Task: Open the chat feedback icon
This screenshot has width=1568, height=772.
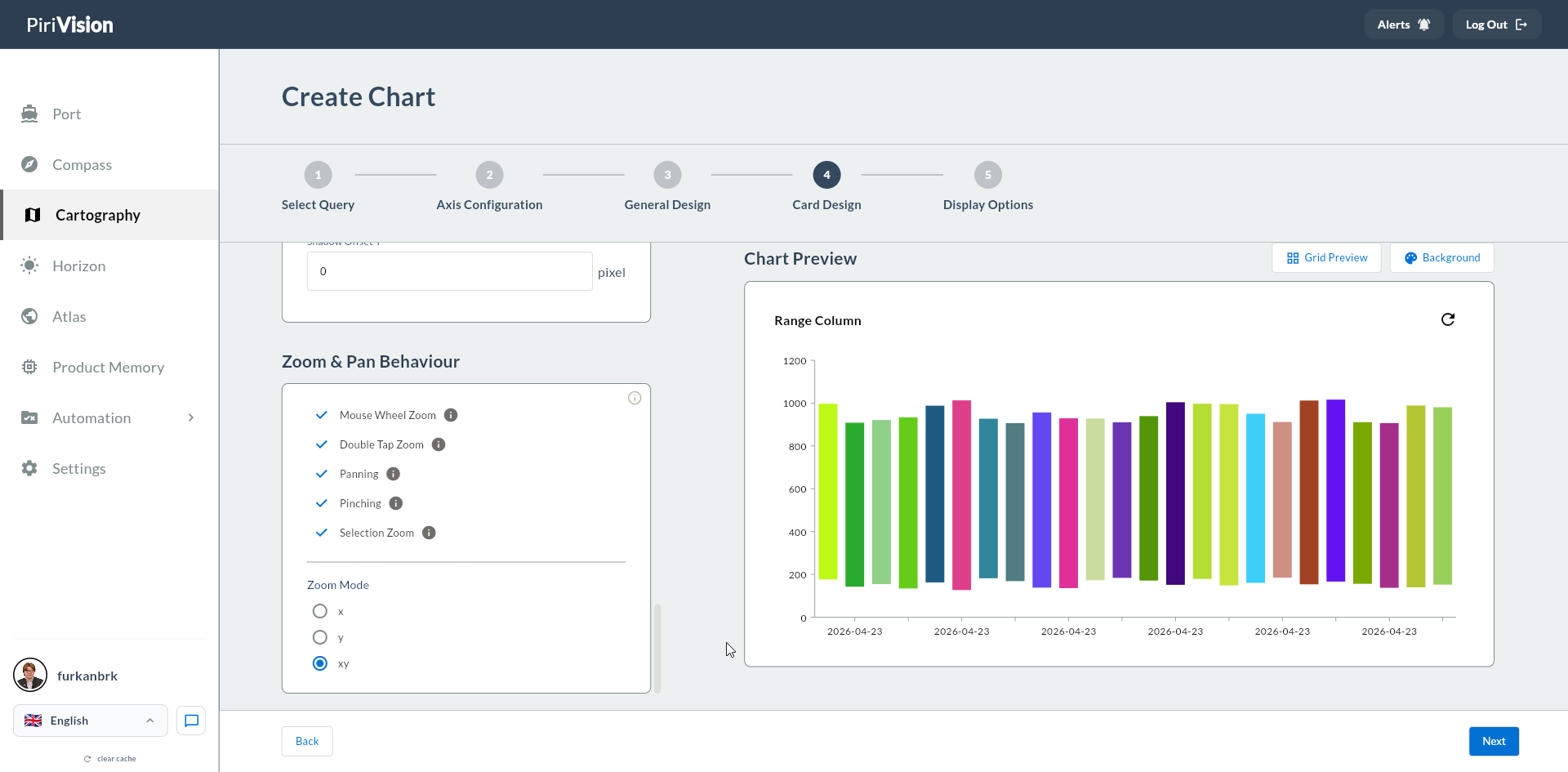Action: (191, 721)
